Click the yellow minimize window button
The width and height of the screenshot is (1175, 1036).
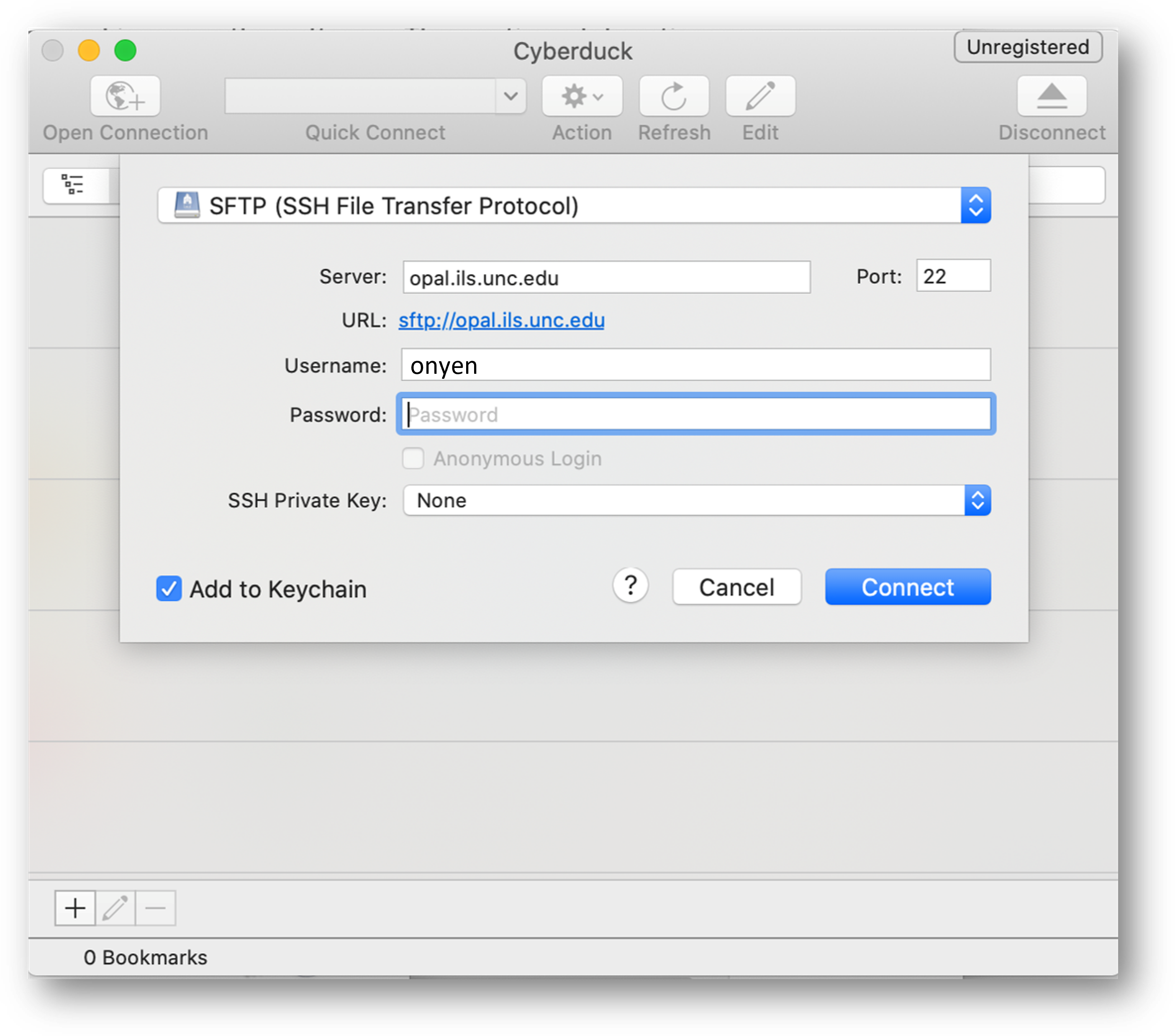click(x=89, y=51)
